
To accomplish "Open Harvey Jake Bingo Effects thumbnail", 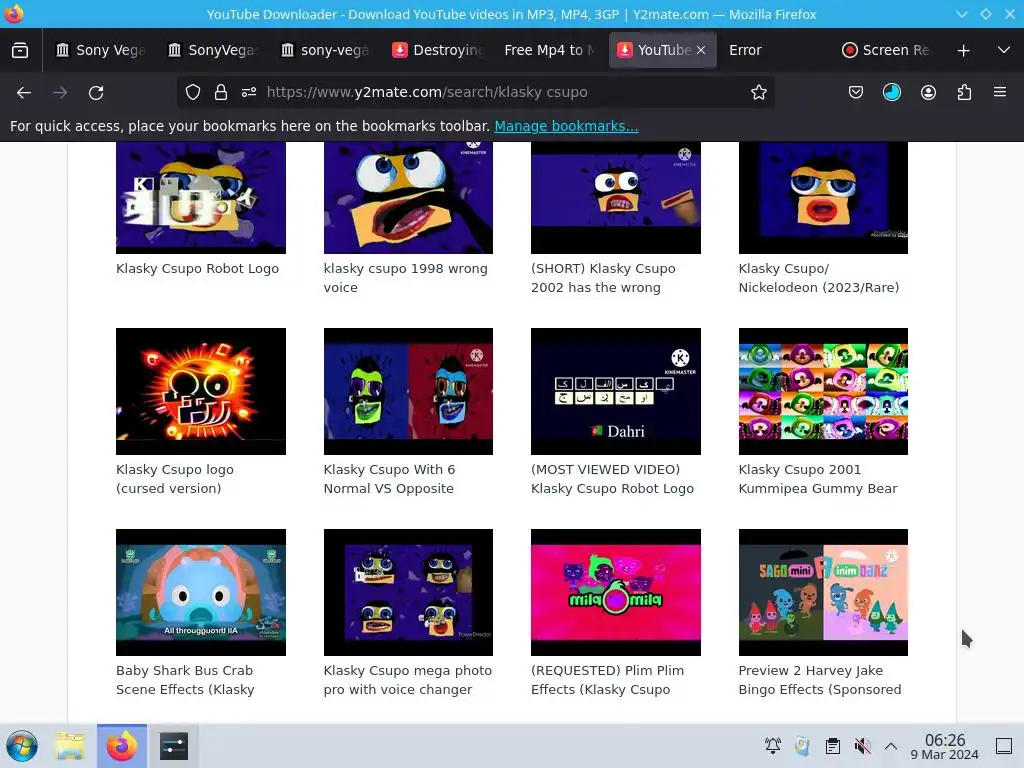I will (823, 592).
